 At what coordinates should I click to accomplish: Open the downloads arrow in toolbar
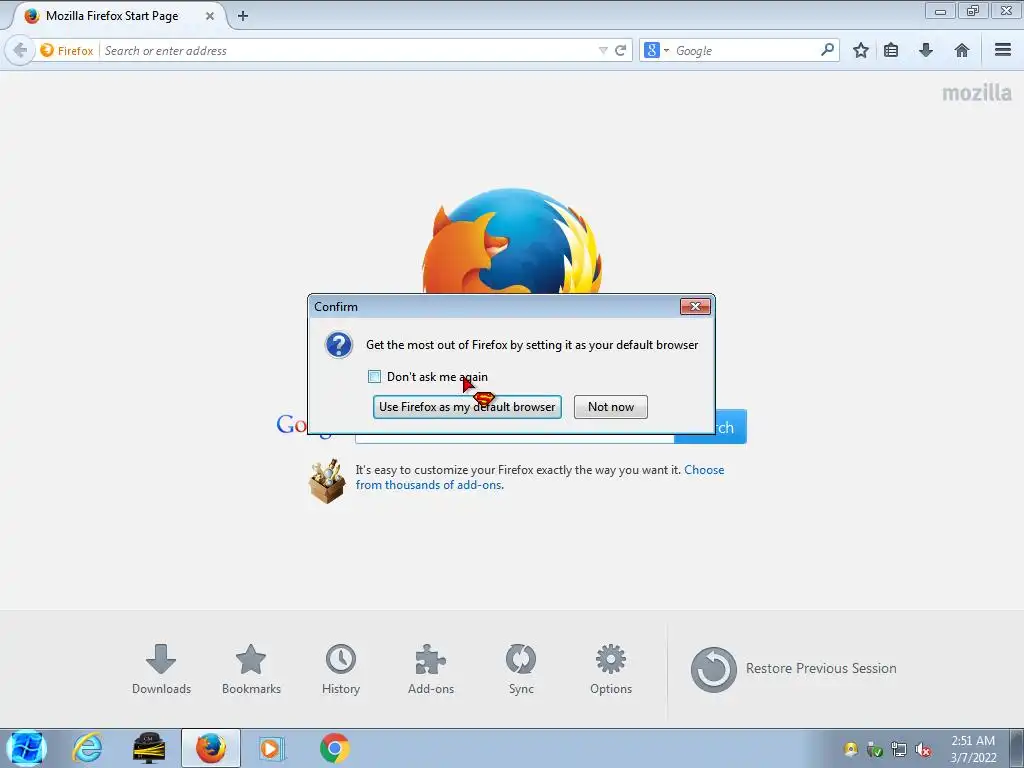pos(925,50)
